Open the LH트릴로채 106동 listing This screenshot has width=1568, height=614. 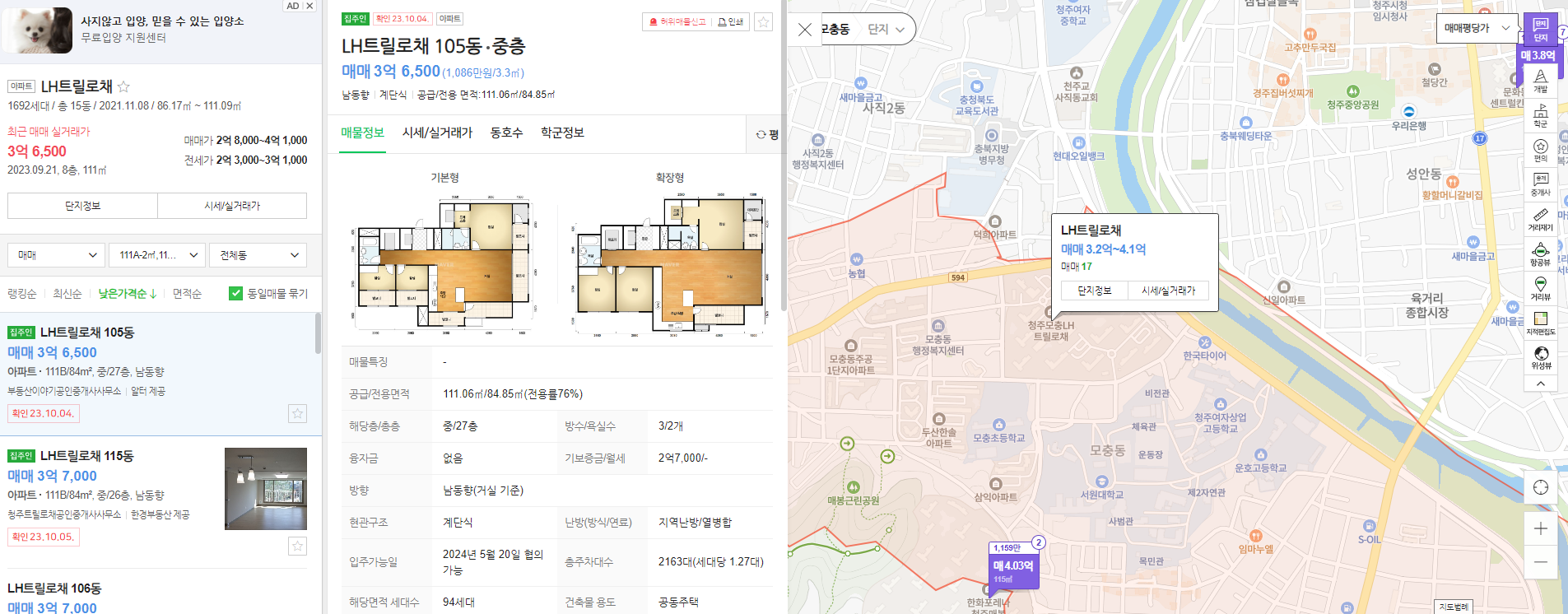54,588
